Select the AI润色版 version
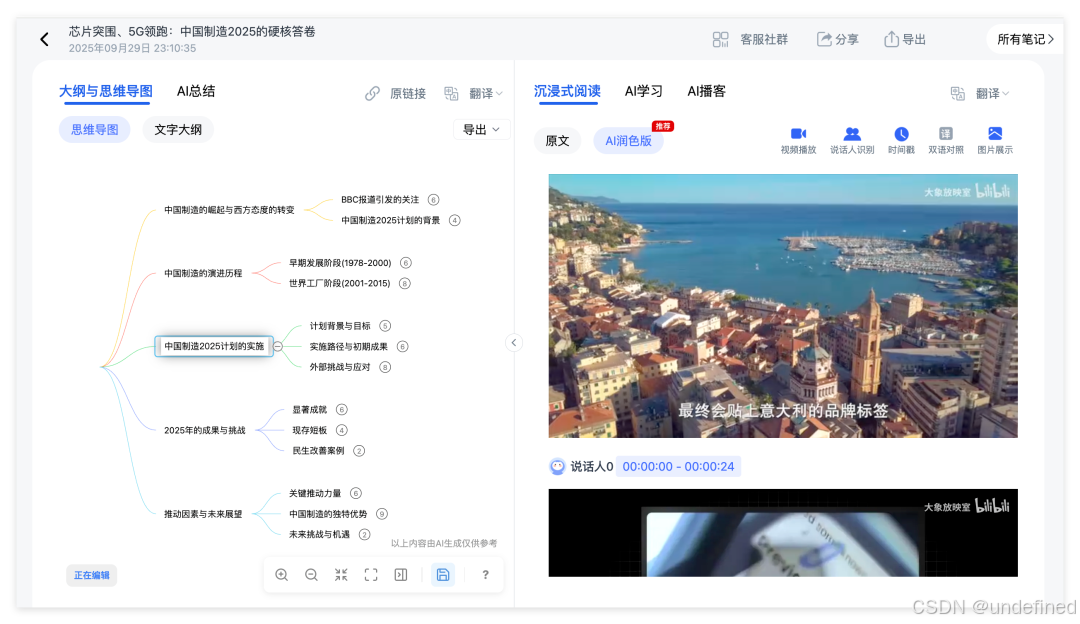 [x=628, y=141]
